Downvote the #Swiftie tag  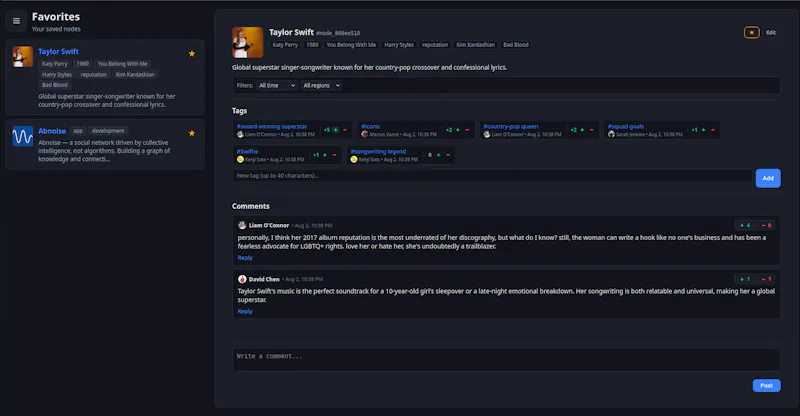click(x=334, y=155)
